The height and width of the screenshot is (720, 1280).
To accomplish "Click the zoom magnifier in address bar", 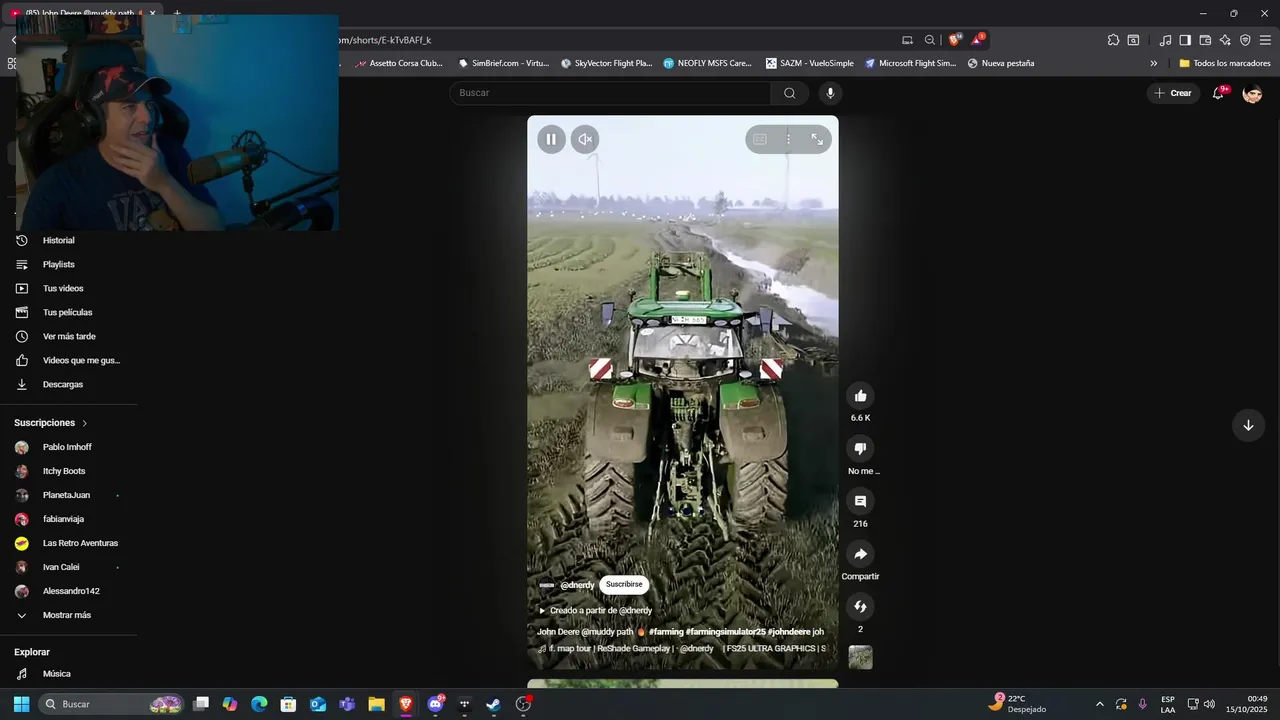I will point(930,40).
